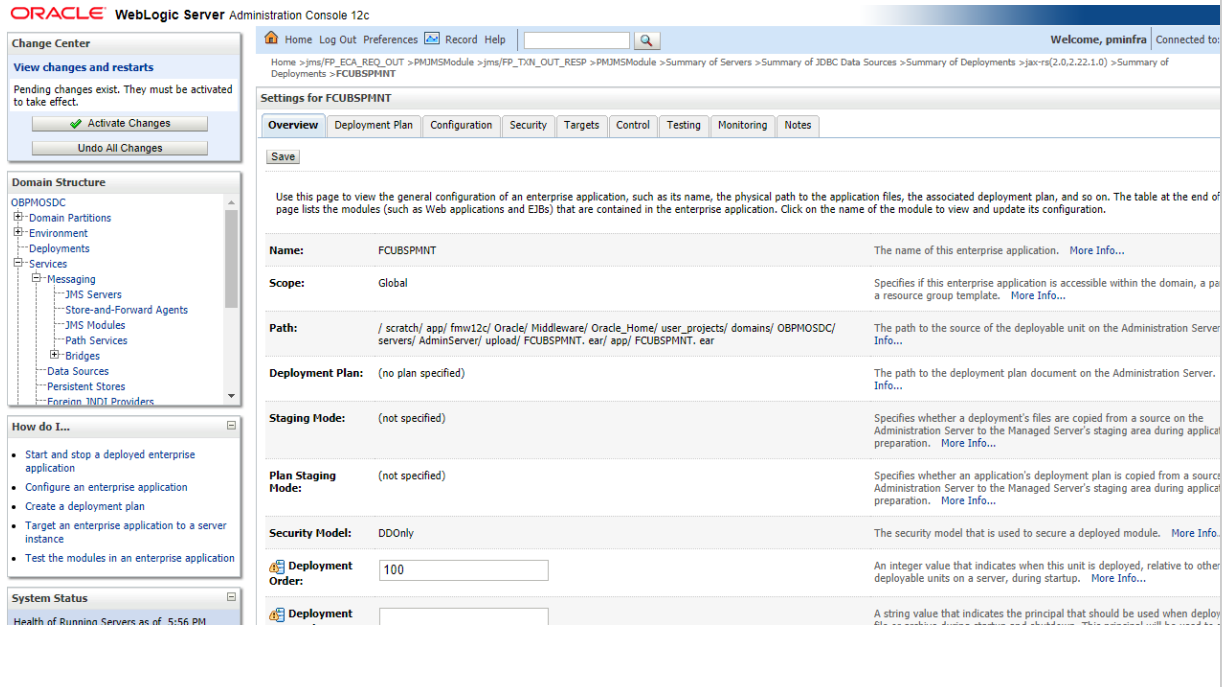Select JMS Servers tree item
1222x687 pixels.
click(93, 294)
